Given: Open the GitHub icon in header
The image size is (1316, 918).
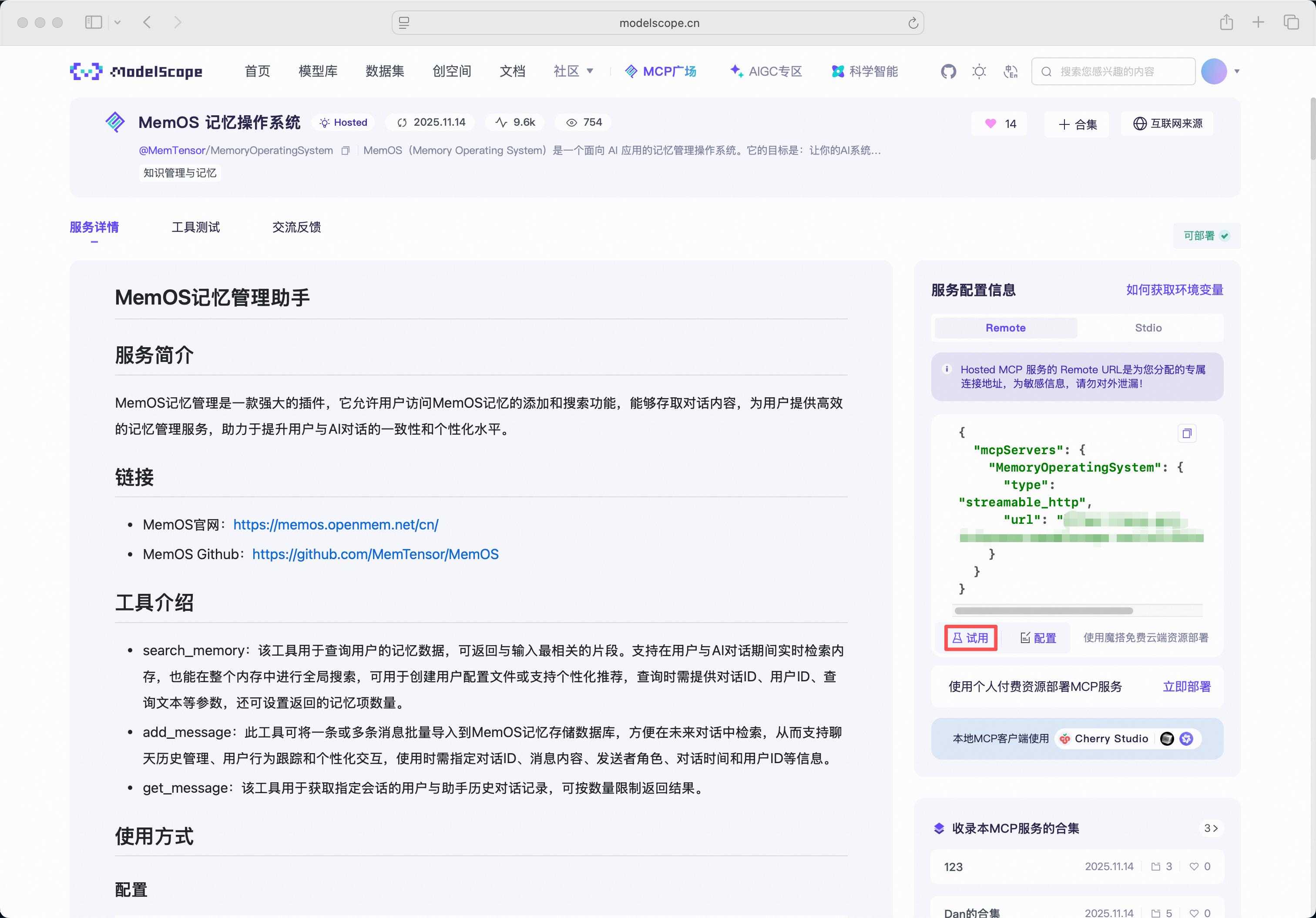Looking at the screenshot, I should [948, 72].
